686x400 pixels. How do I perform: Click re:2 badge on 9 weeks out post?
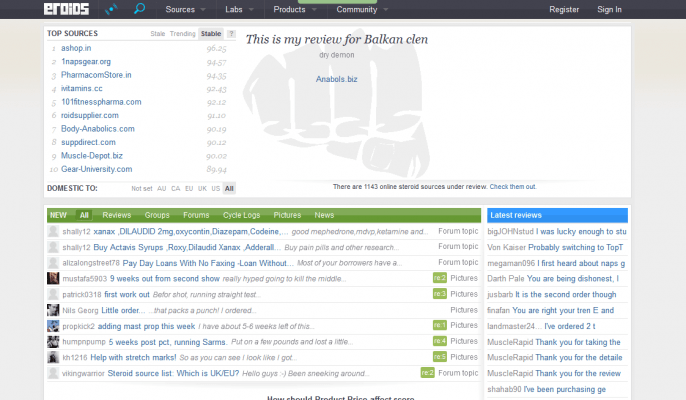(440, 278)
